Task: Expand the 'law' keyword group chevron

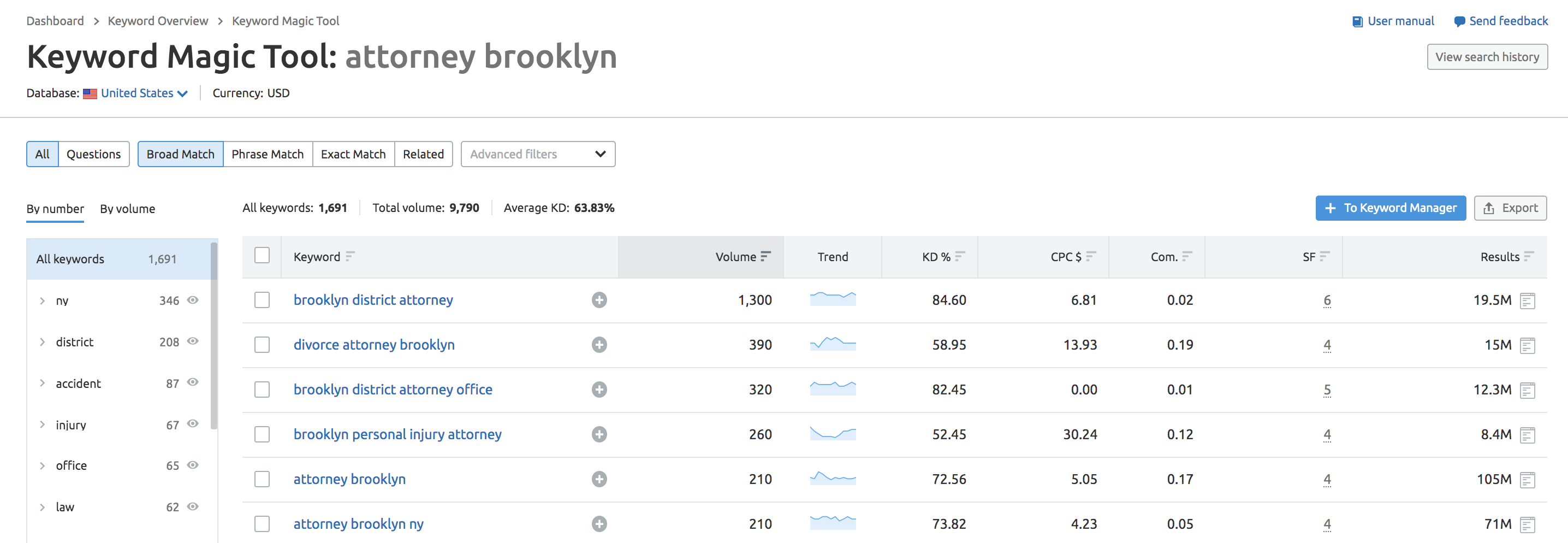Action: (x=42, y=507)
